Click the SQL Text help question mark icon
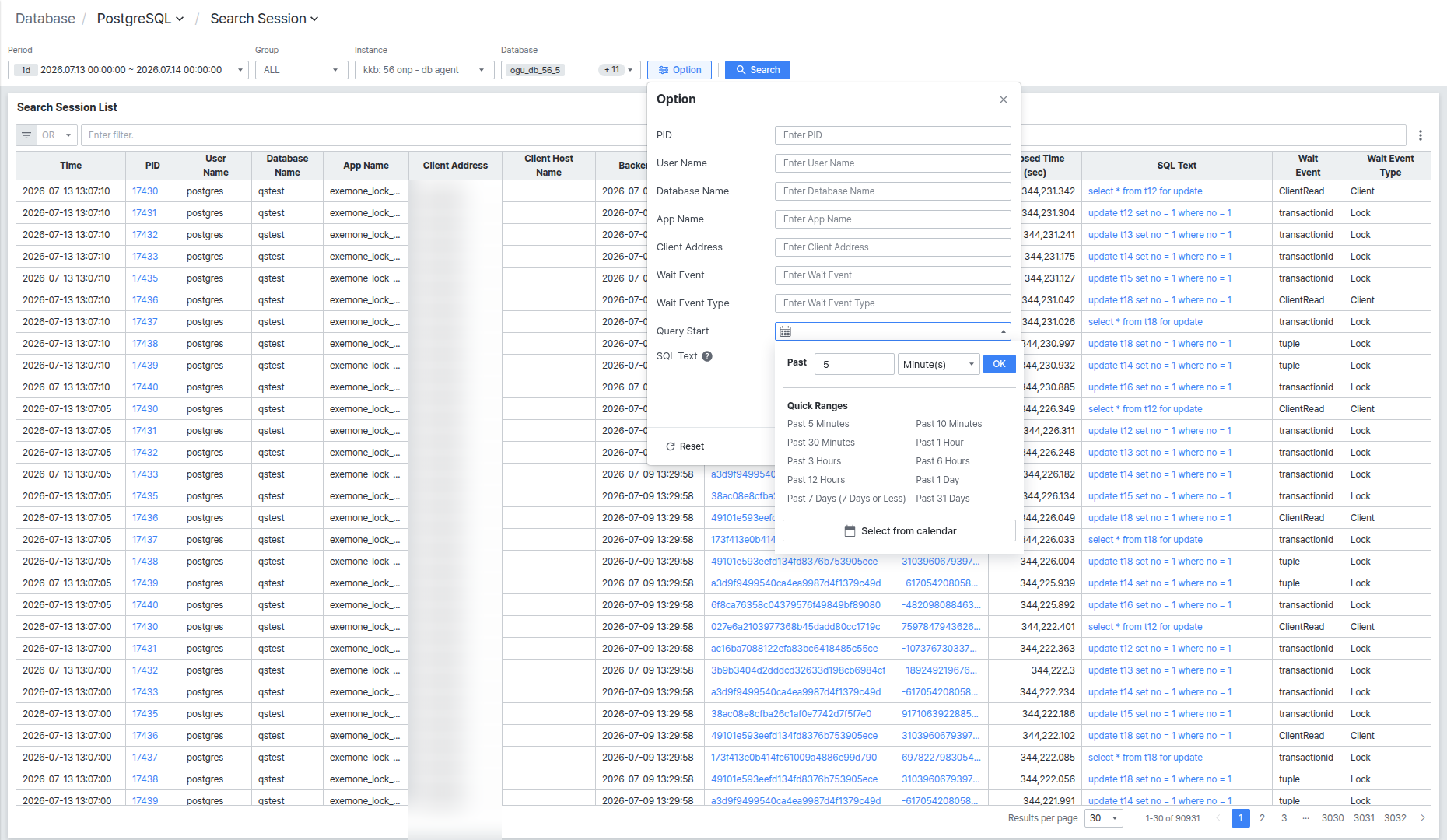This screenshot has height=840, width=1447. coord(707,356)
